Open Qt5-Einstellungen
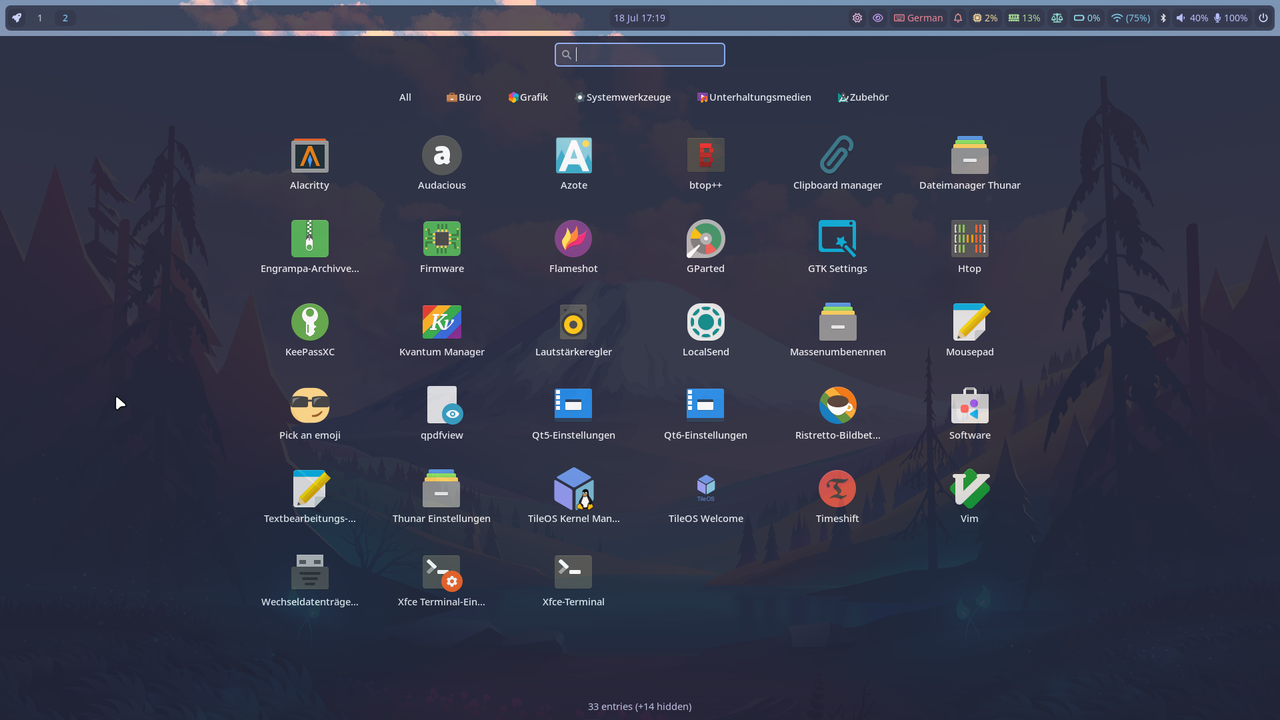The height and width of the screenshot is (720, 1280). [x=574, y=413]
